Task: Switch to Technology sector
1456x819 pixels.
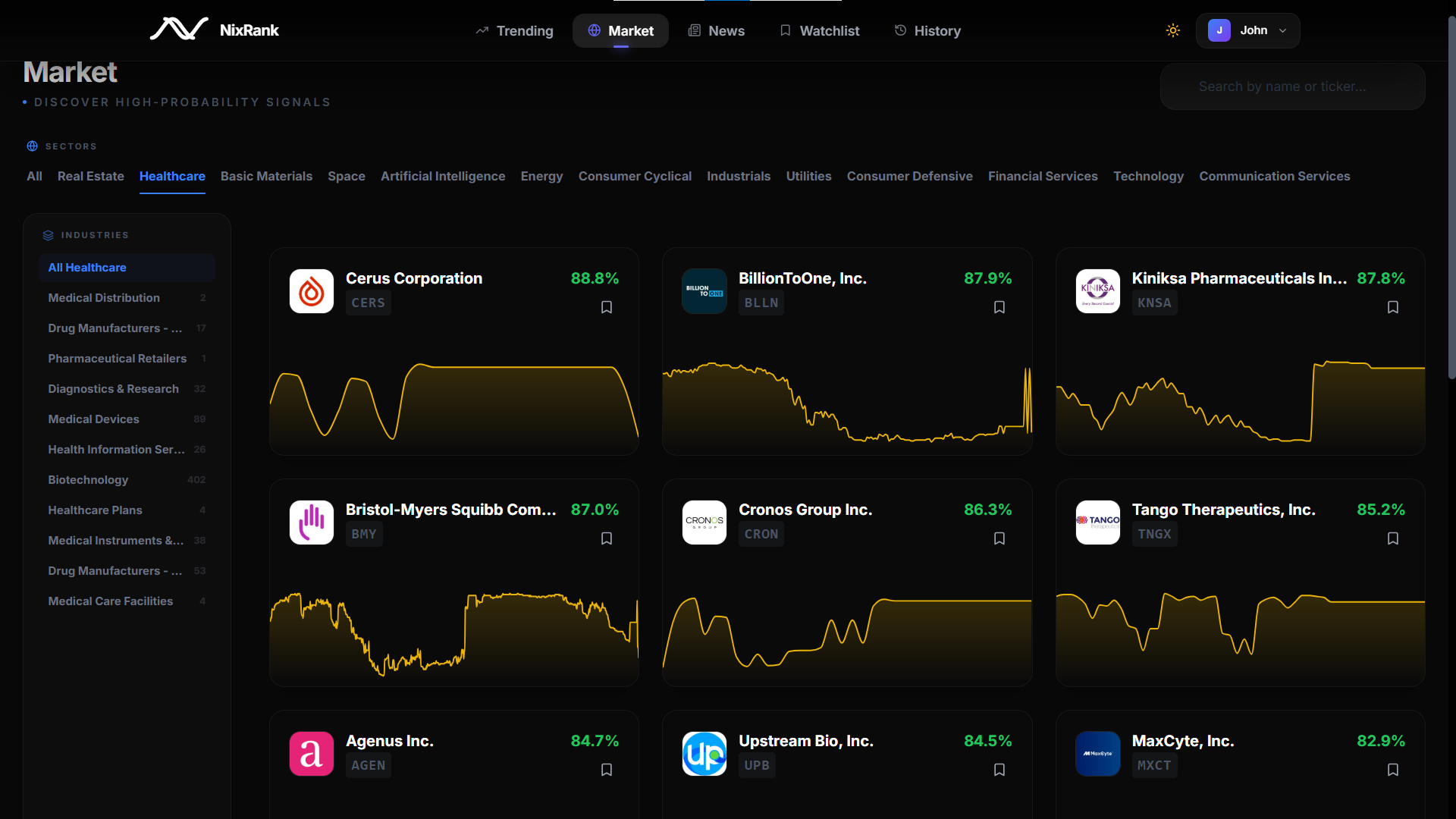Action: (x=1149, y=176)
